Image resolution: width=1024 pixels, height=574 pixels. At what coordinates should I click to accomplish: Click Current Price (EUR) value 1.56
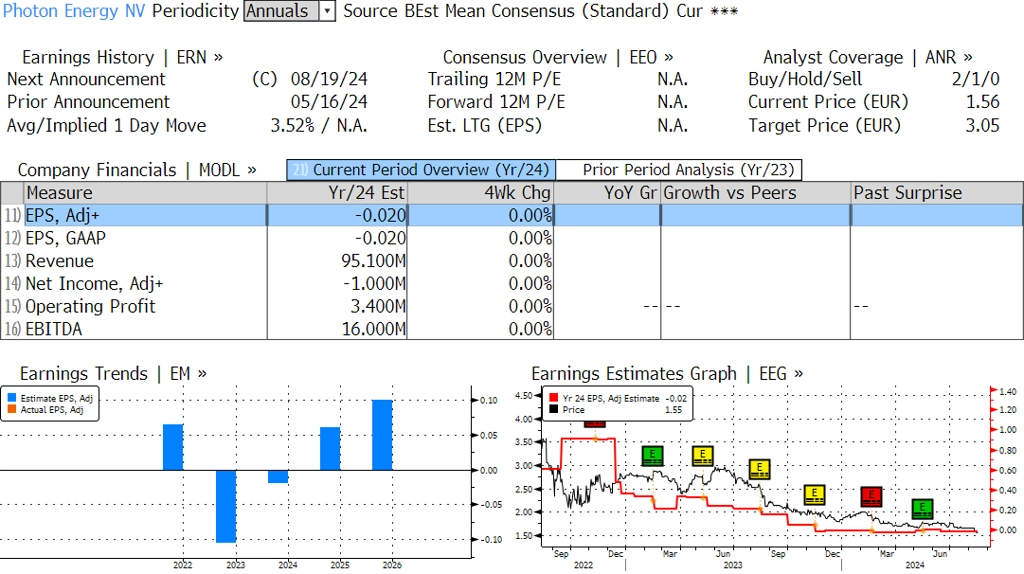coord(983,102)
